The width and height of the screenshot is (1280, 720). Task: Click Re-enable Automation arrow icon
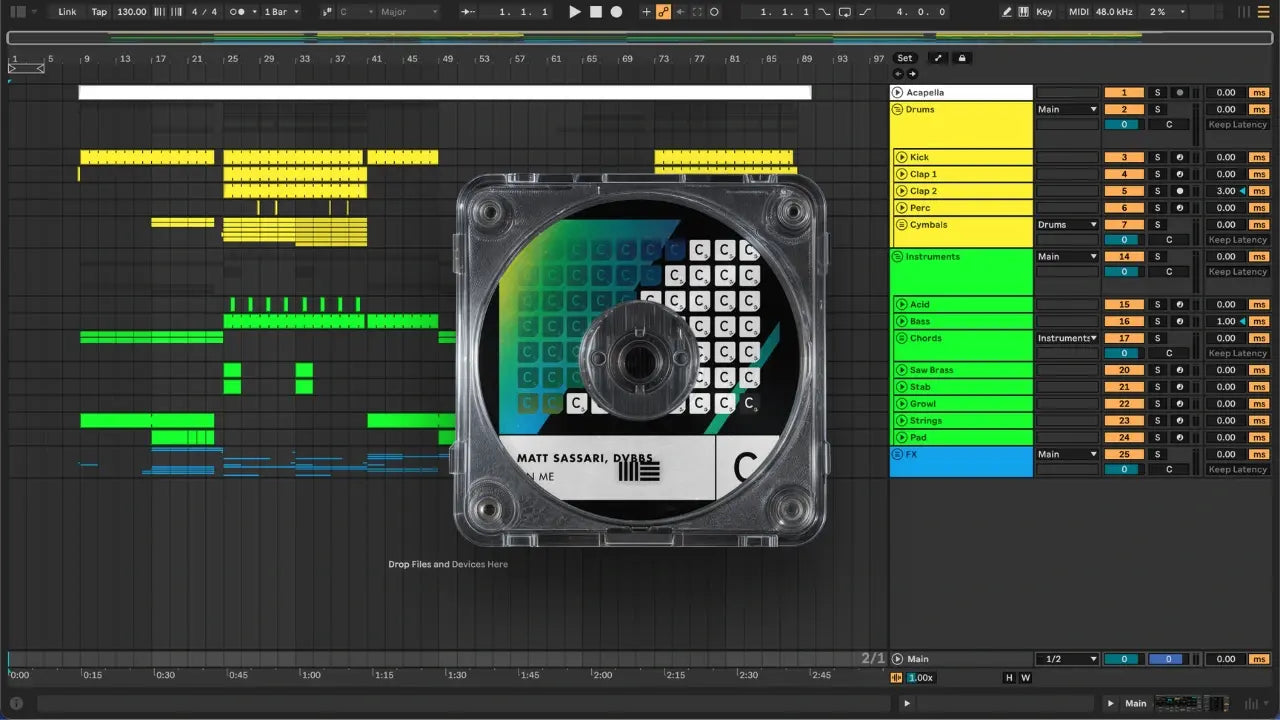coord(681,12)
